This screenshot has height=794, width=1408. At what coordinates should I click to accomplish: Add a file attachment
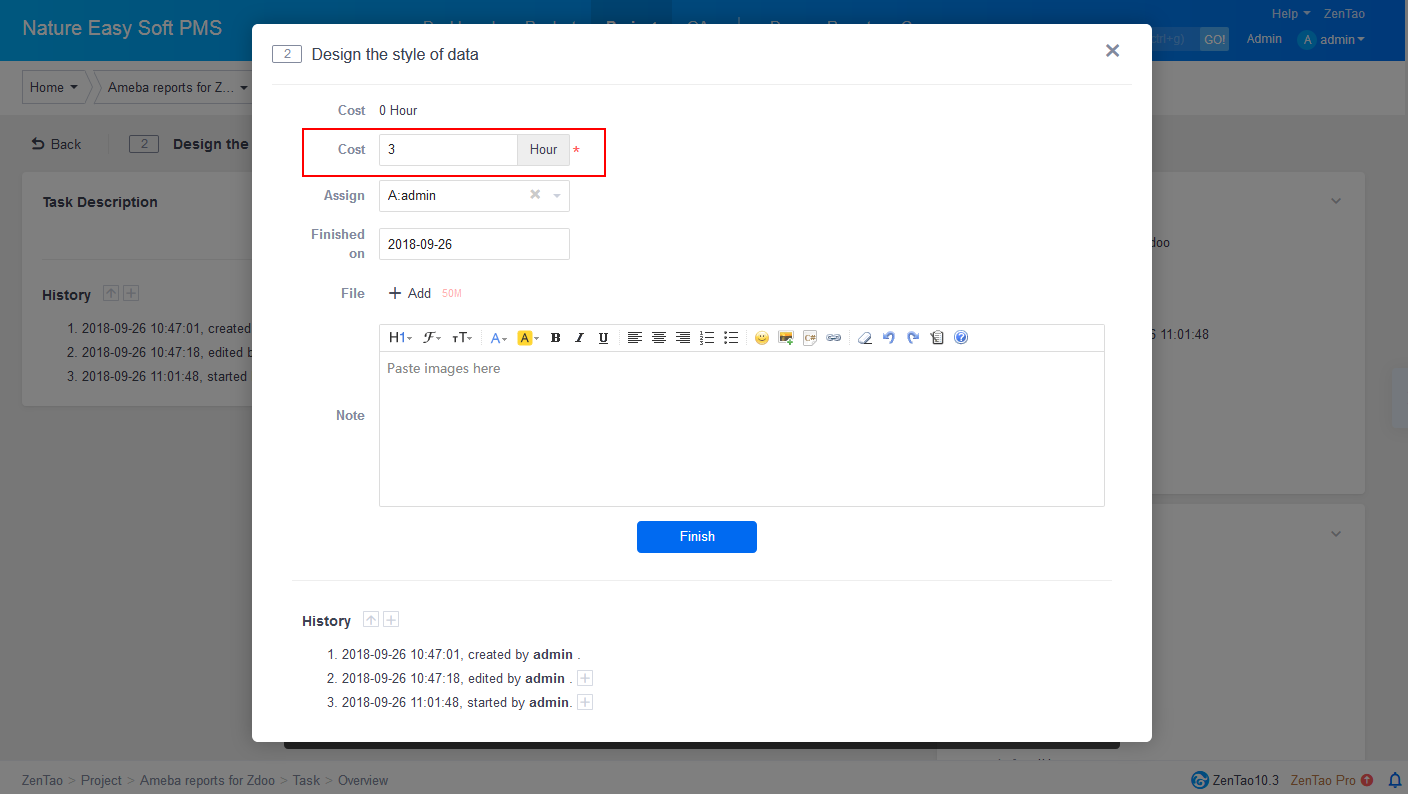410,293
